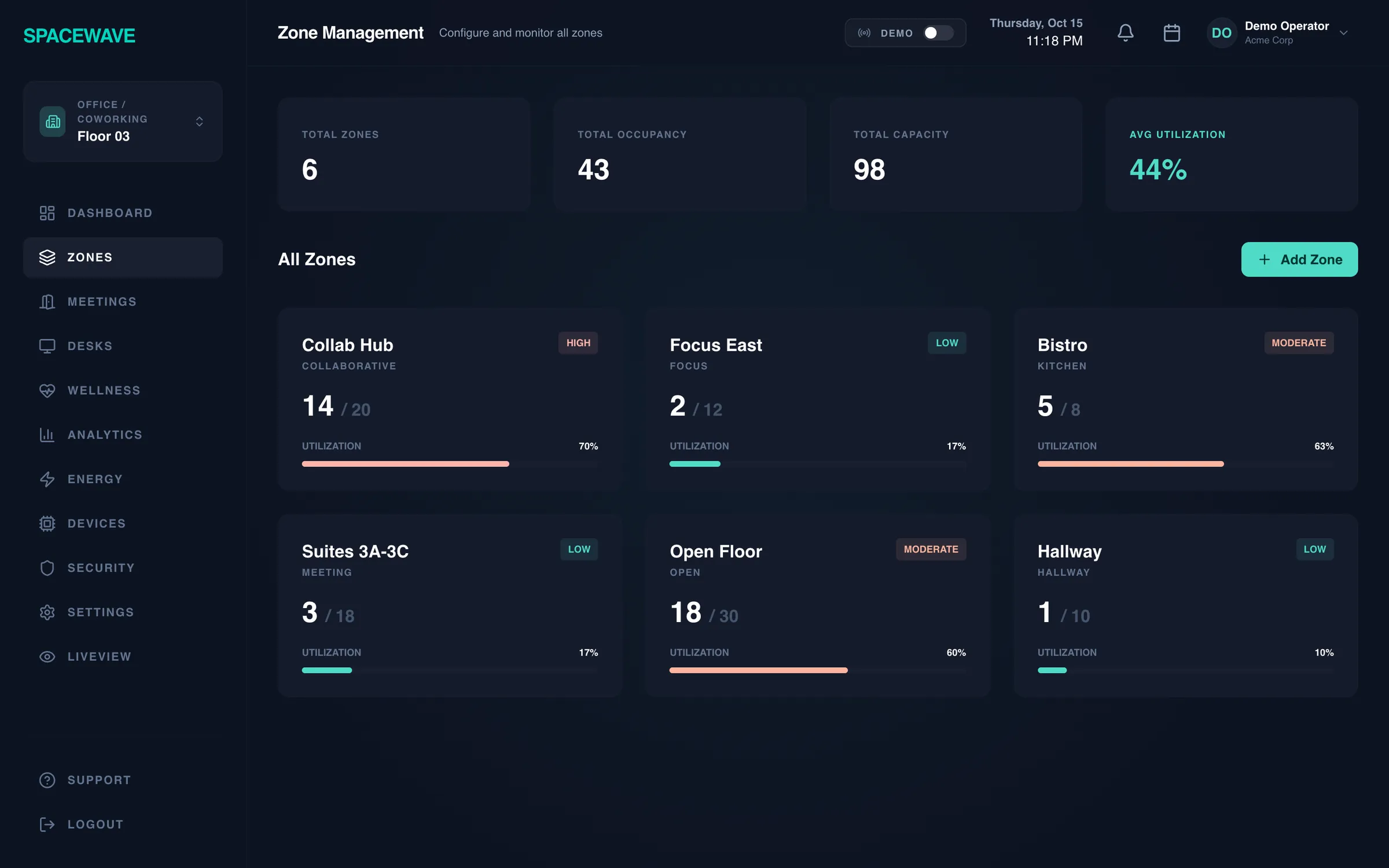Click the HIGH badge on Collab Hub
1389x868 pixels.
click(578, 343)
